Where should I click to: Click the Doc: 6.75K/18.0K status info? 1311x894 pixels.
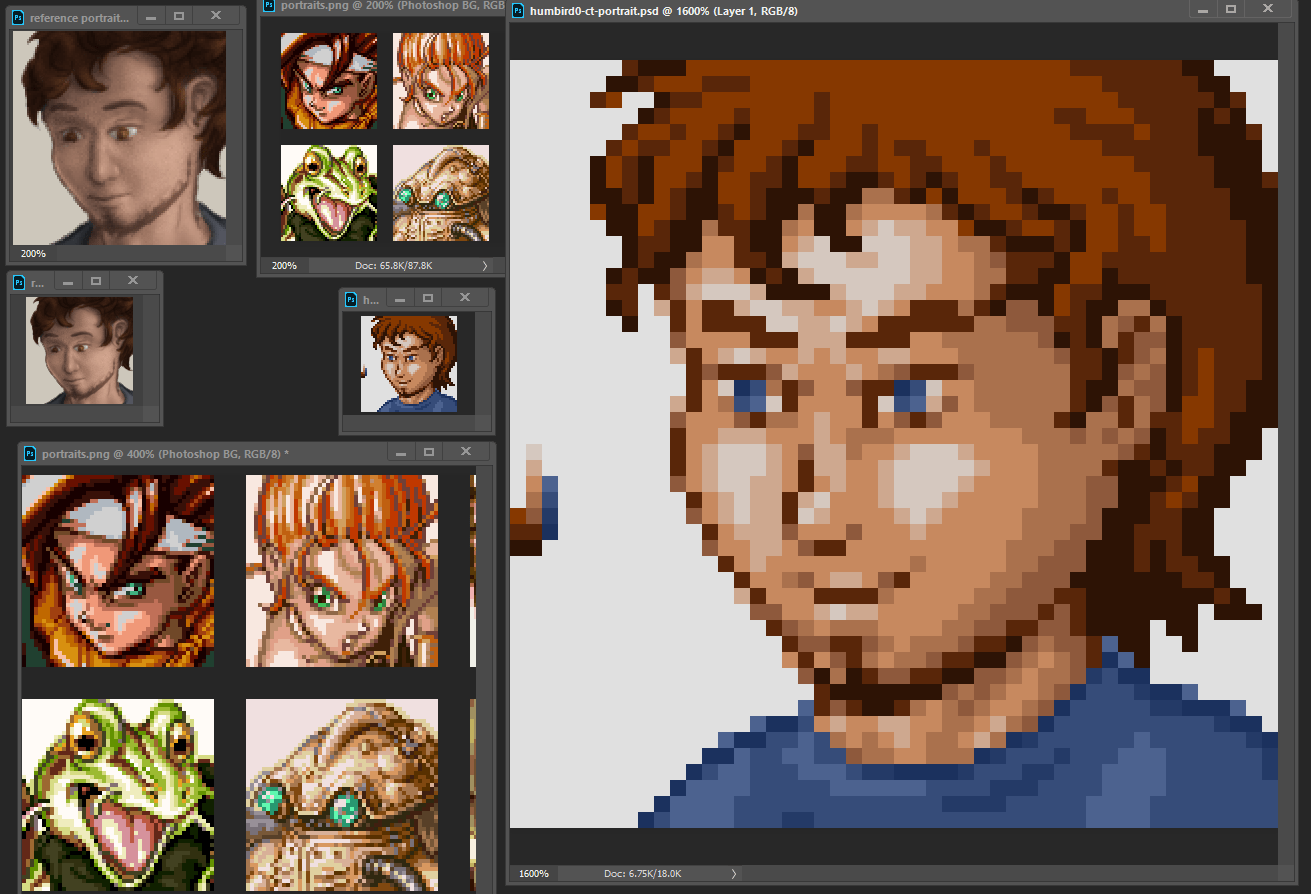click(641, 874)
